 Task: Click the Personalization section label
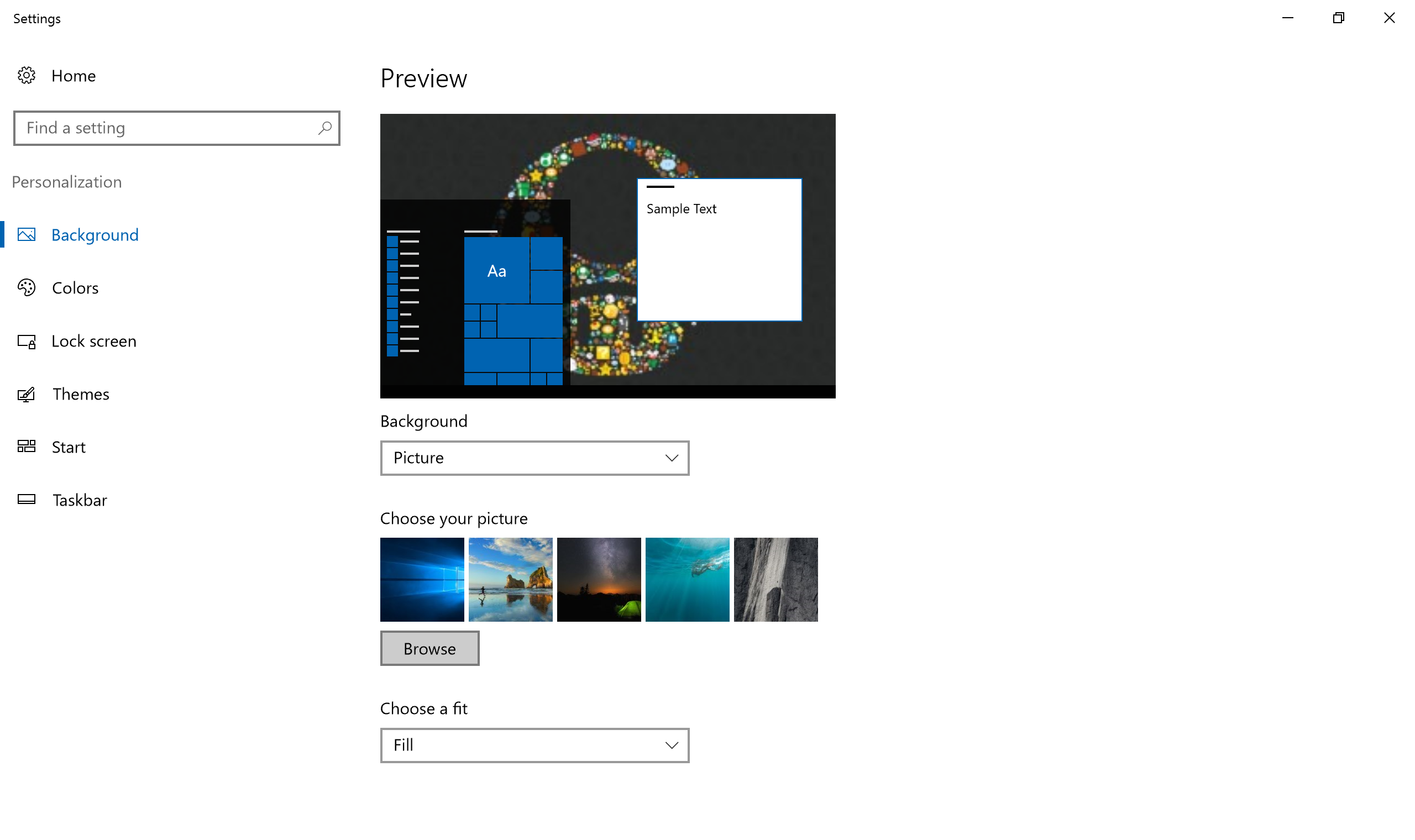click(67, 181)
